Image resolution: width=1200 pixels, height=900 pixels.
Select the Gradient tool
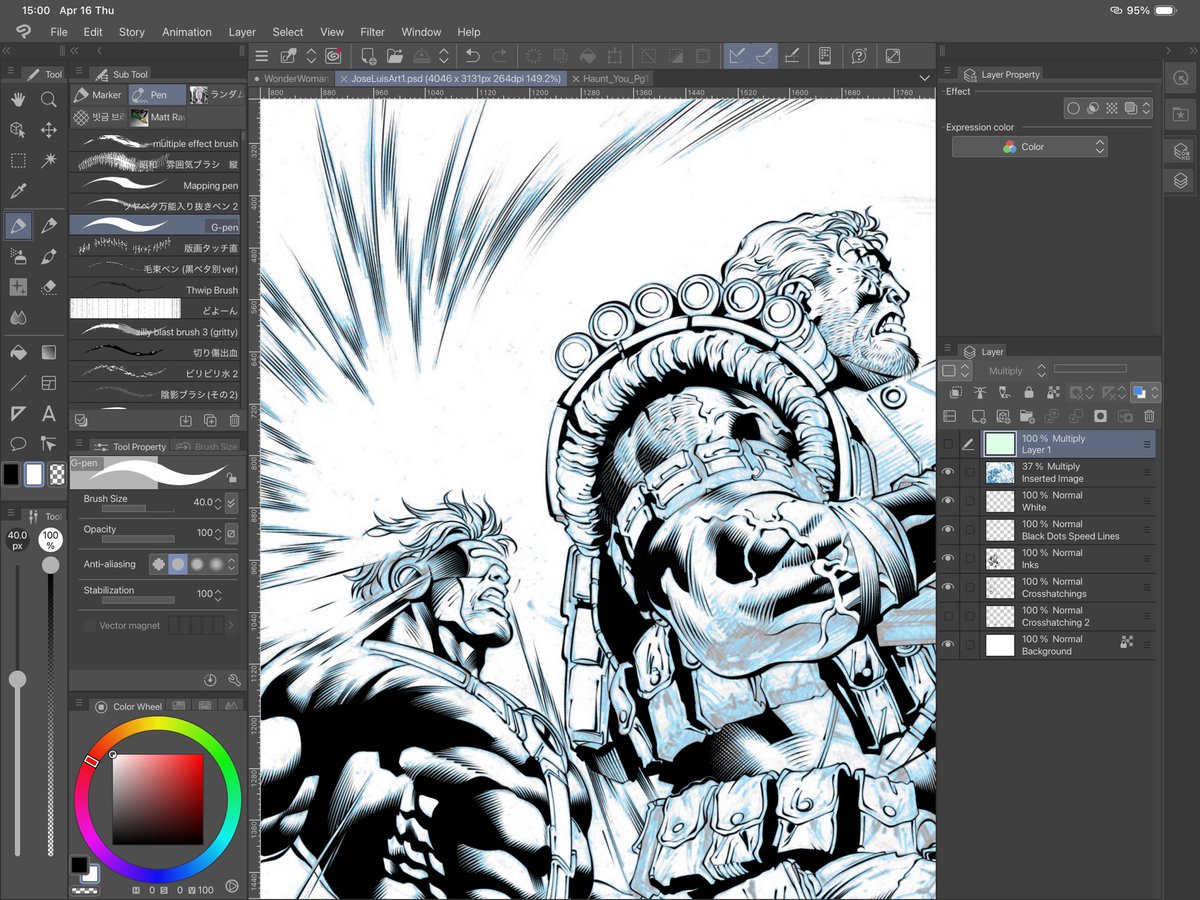[x=48, y=352]
